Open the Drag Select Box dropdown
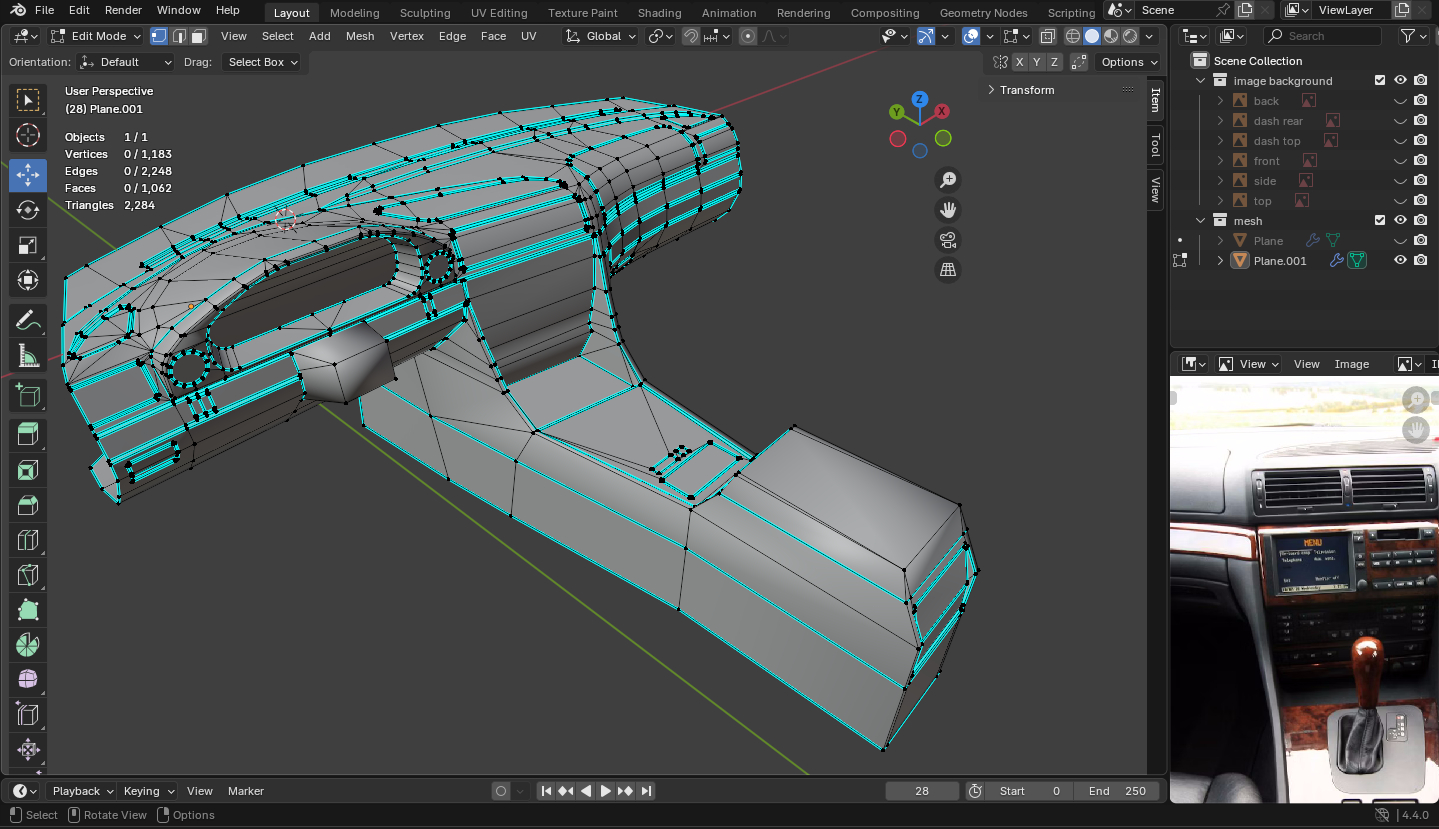 261,62
